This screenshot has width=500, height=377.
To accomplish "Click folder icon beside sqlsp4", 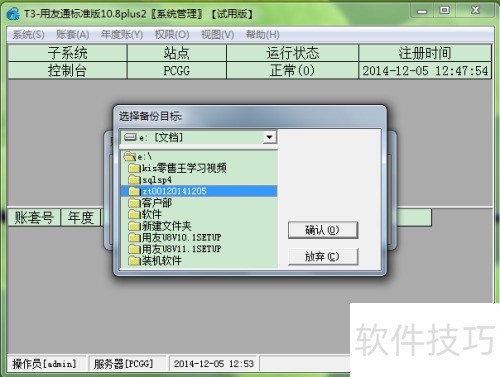I will point(135,180).
